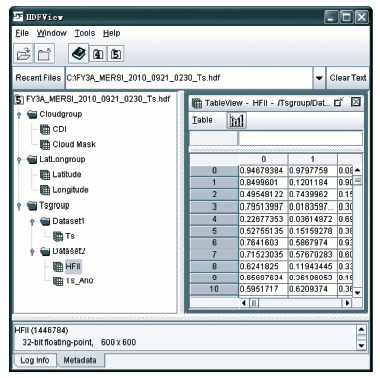Collapse the Dataset1 tree node

[32, 221]
